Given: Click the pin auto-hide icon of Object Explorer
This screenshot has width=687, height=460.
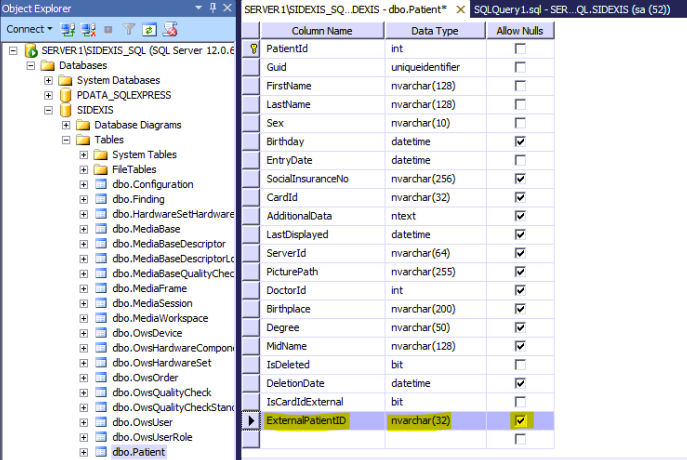Looking at the screenshot, I should [213, 7].
